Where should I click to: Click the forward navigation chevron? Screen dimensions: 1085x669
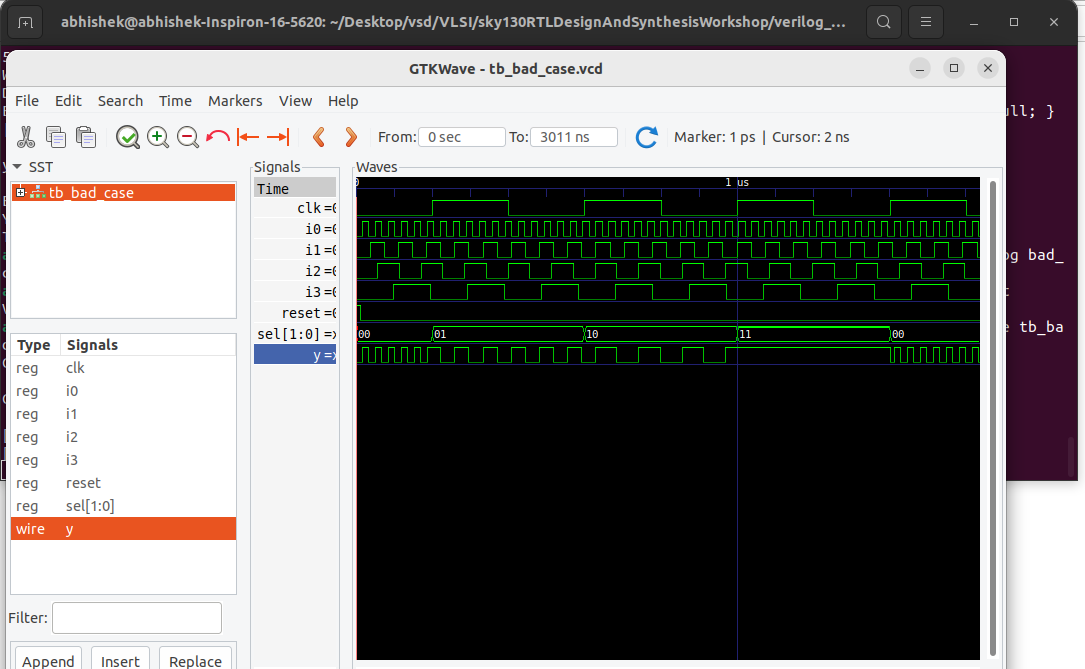pyautogui.click(x=350, y=137)
